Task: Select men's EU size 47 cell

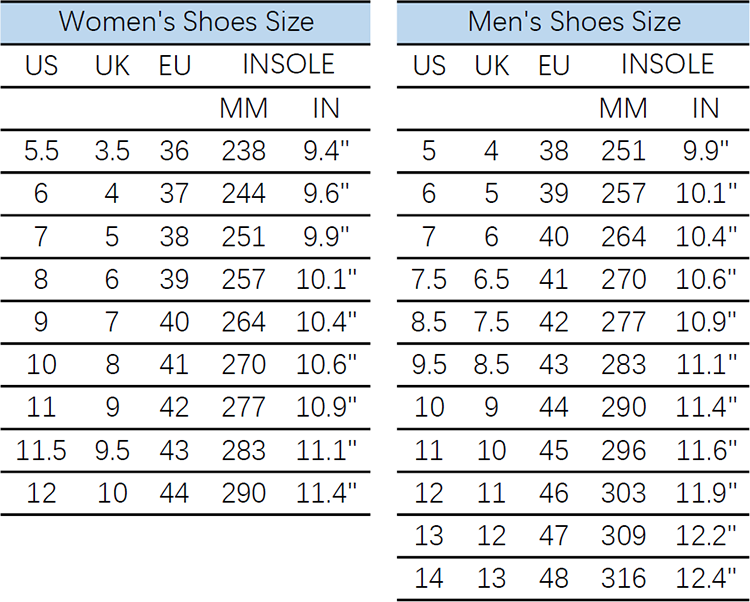Action: 554,536
